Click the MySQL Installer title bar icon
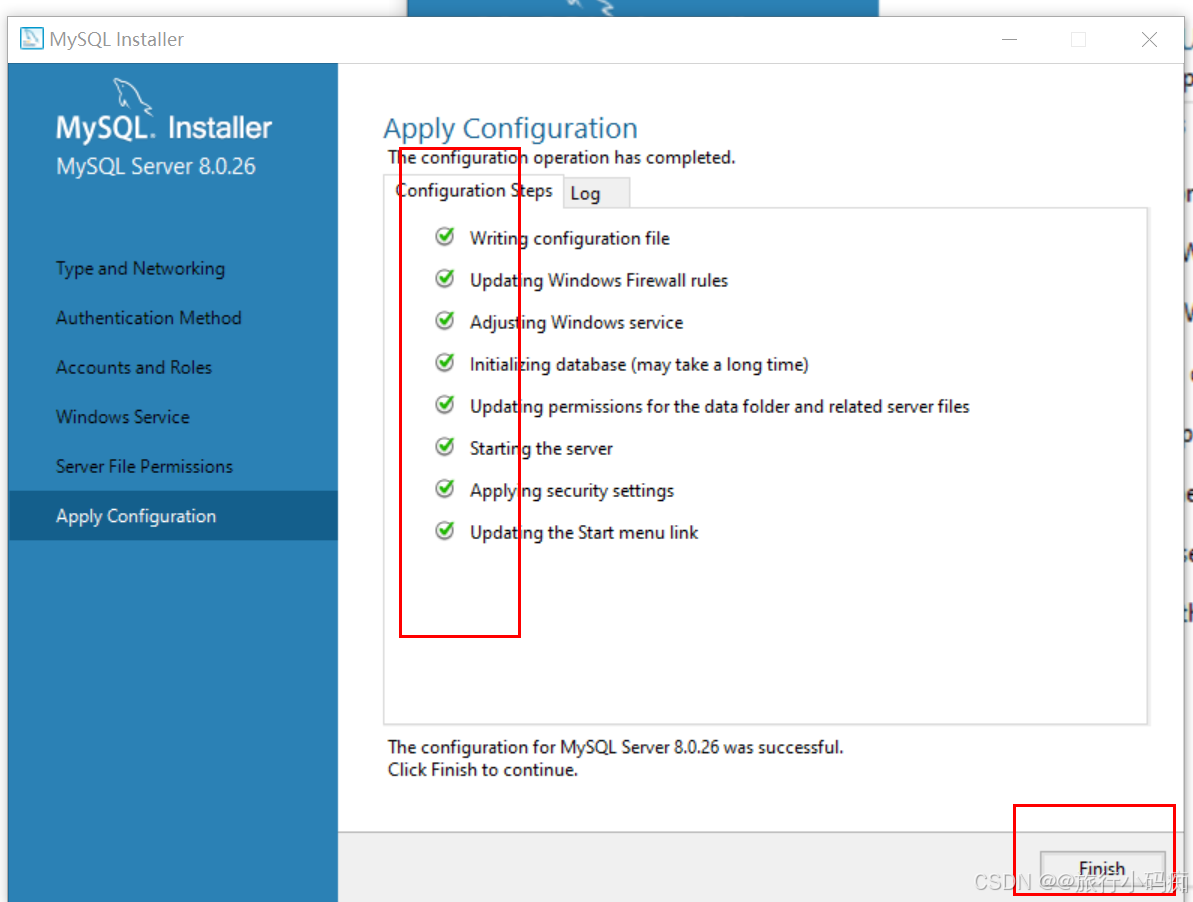The height and width of the screenshot is (902, 1193). (31, 38)
